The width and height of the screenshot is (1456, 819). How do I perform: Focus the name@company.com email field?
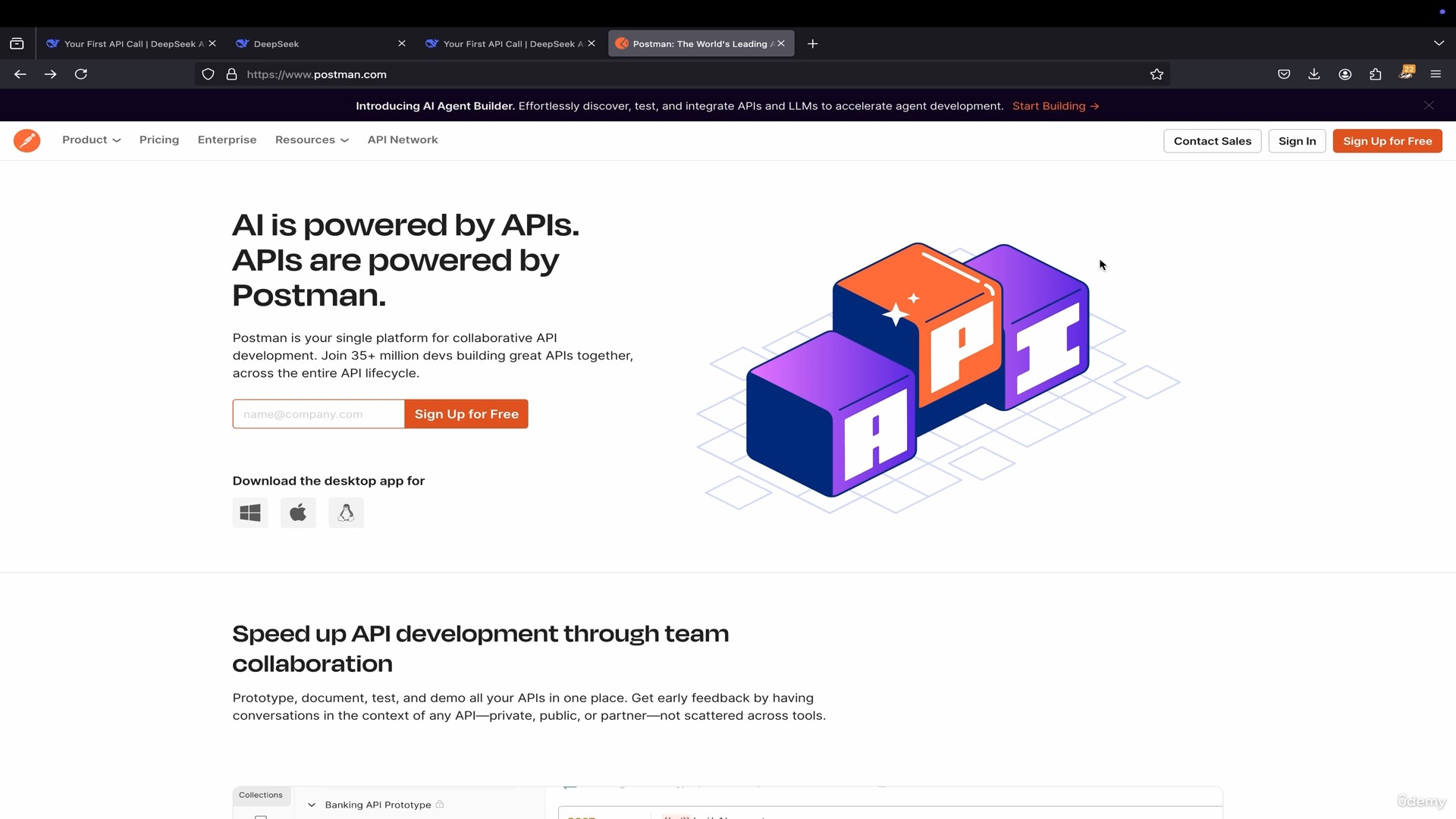(318, 414)
